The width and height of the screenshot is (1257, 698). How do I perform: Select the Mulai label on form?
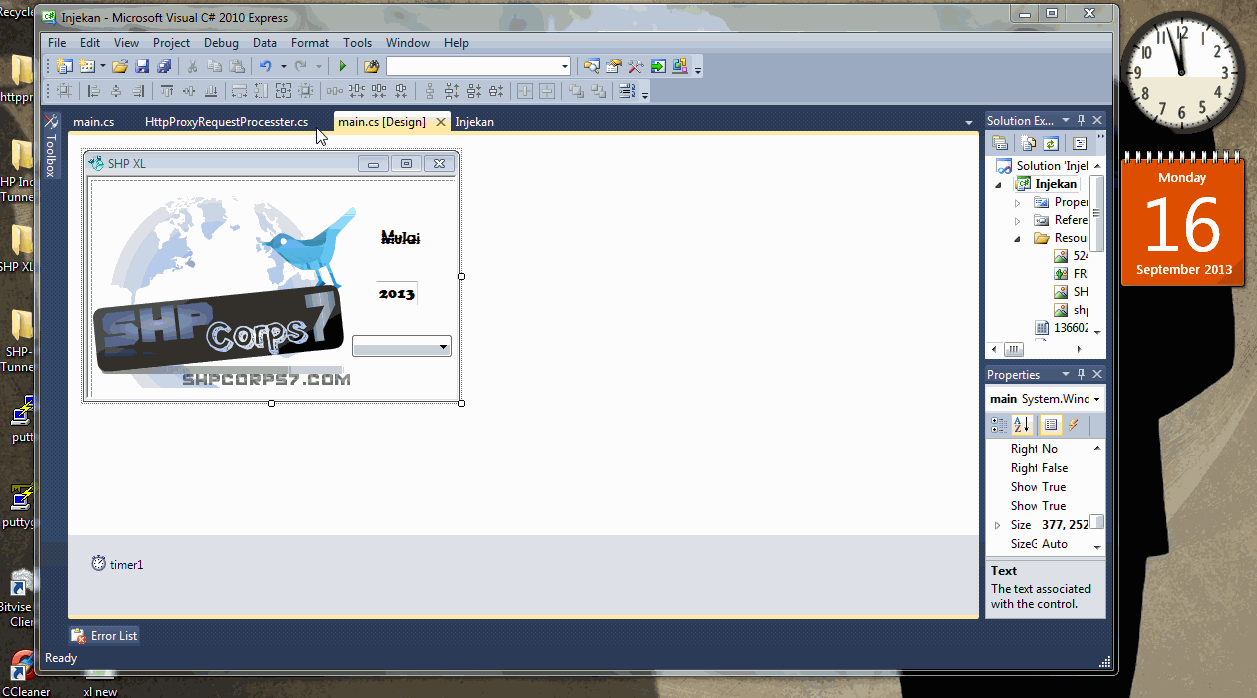click(x=401, y=238)
